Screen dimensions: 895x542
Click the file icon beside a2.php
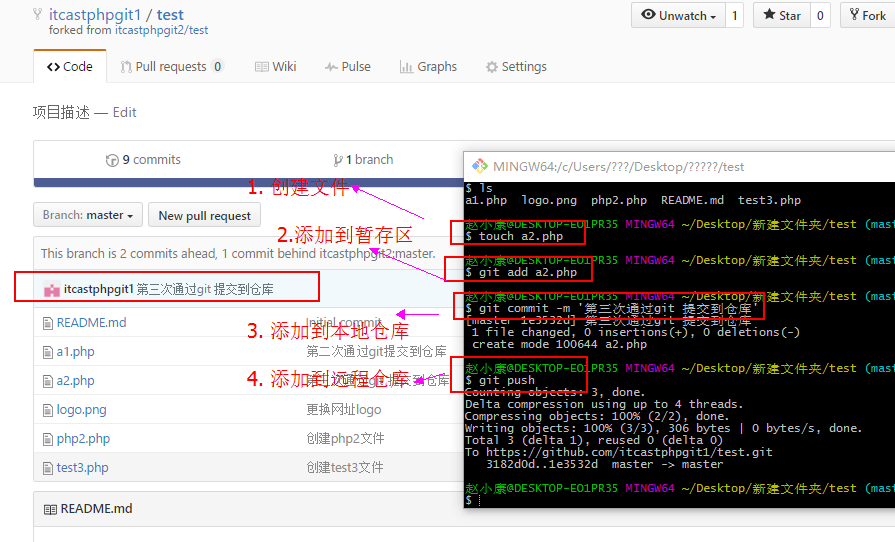click(x=48, y=382)
